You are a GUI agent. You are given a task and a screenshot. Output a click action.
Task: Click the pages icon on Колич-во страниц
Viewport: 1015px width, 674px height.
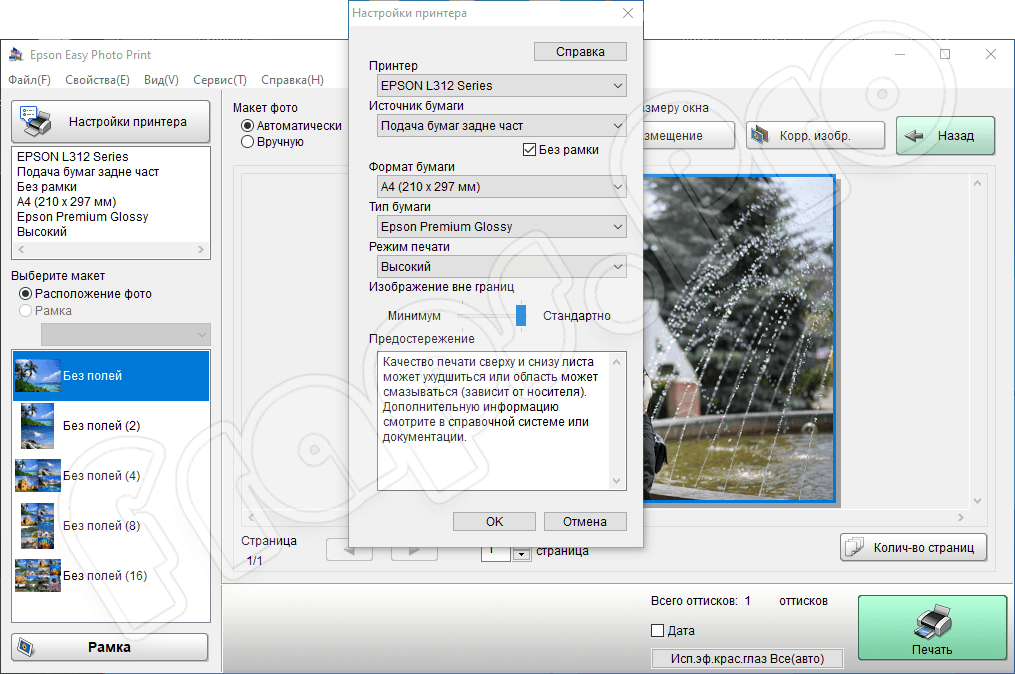tap(854, 547)
